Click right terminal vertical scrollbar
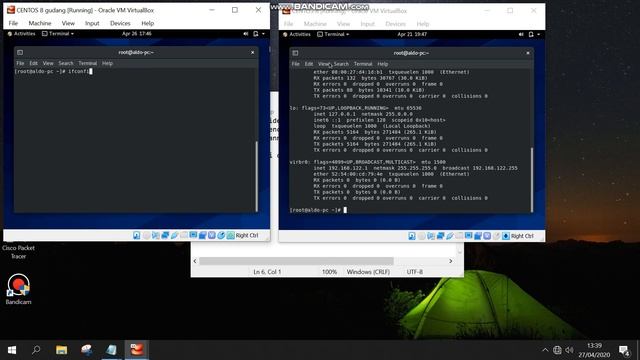Screen dimensions: 640x360 [532, 180]
